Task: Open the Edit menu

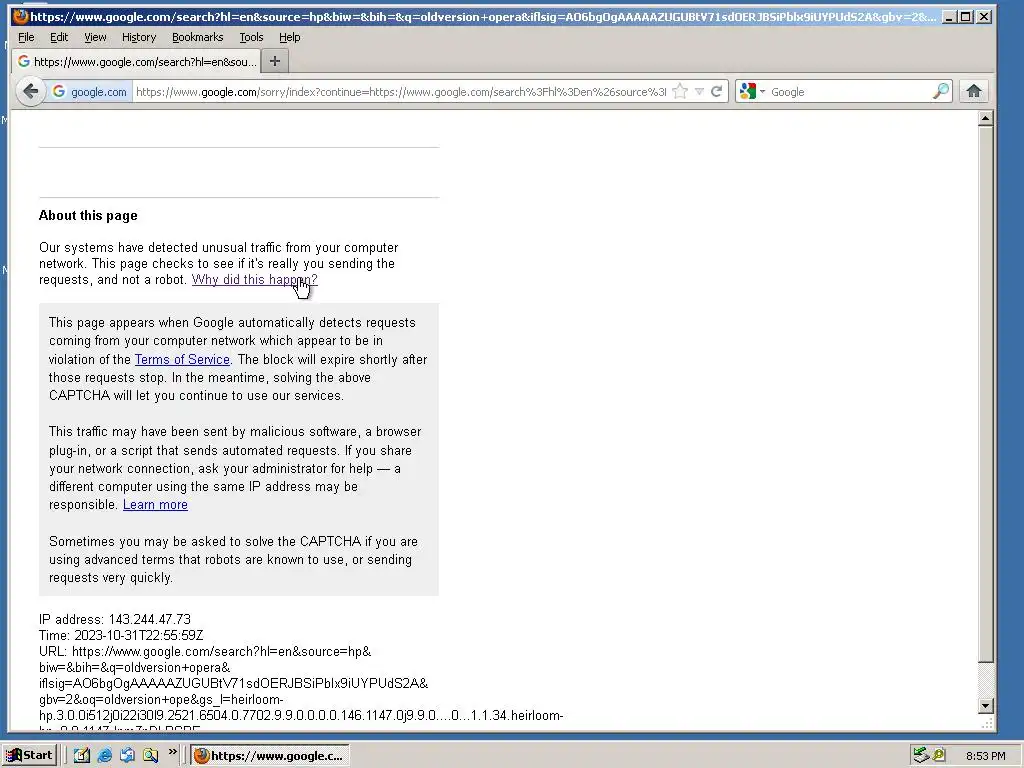Action: click(x=59, y=37)
